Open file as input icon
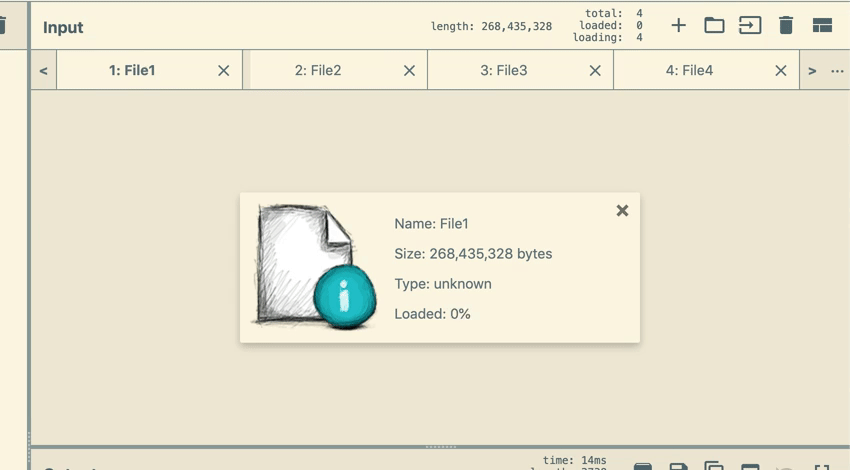850x470 pixels. pos(750,26)
